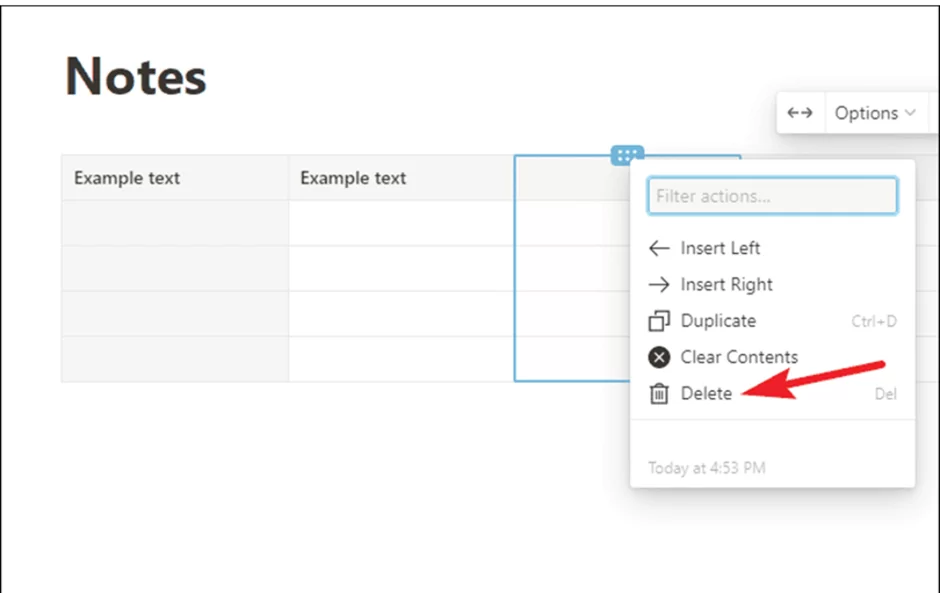Click the Duplicate squares icon
This screenshot has height=593, width=940.
click(659, 321)
